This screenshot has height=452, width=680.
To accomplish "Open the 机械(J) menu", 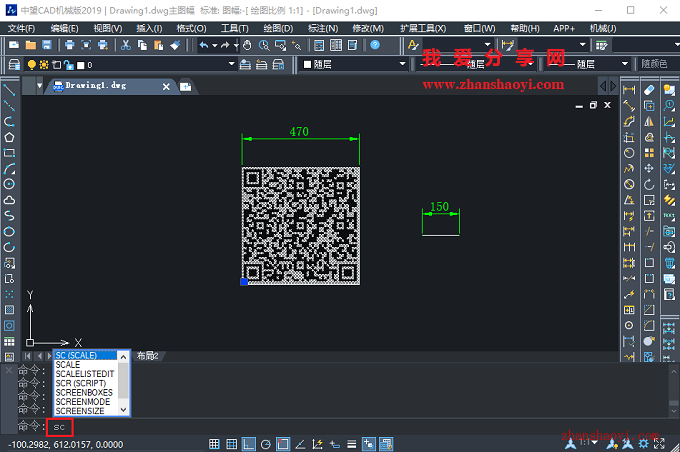I will (x=603, y=29).
